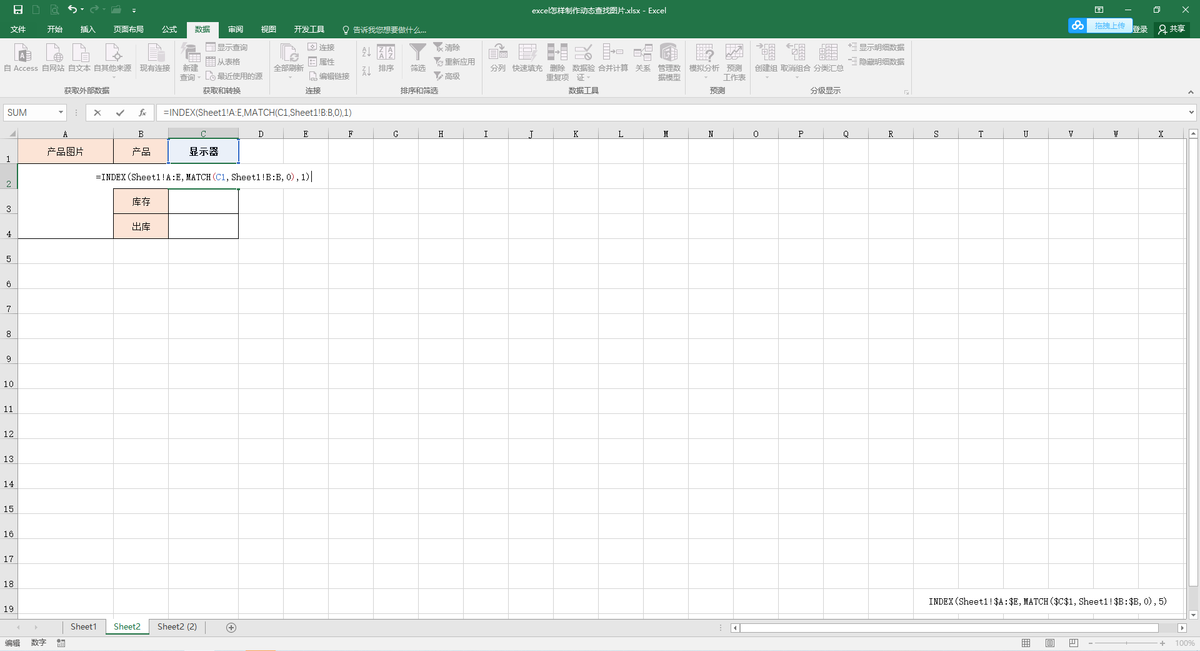This screenshot has width=1200, height=651.
Task: Click the 显示器 cell C1
Action: [x=204, y=152]
